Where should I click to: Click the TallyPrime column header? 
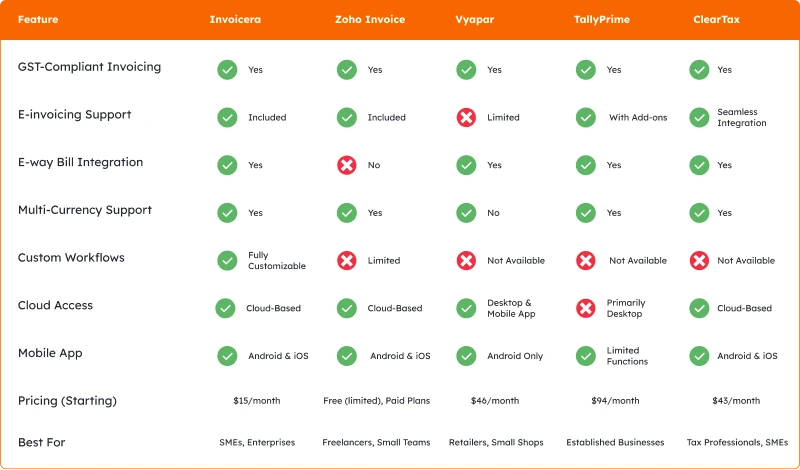(602, 19)
